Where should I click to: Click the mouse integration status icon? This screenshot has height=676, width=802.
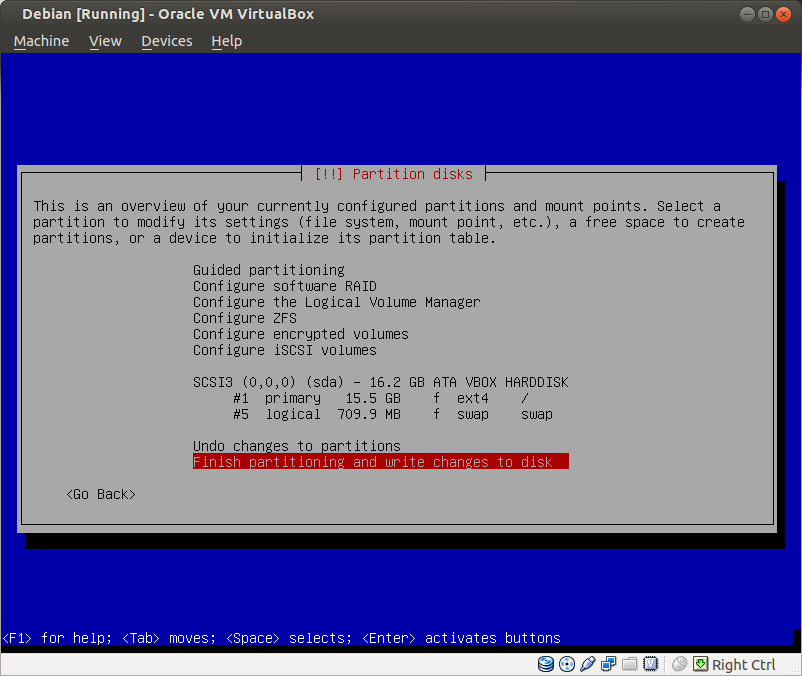point(680,664)
